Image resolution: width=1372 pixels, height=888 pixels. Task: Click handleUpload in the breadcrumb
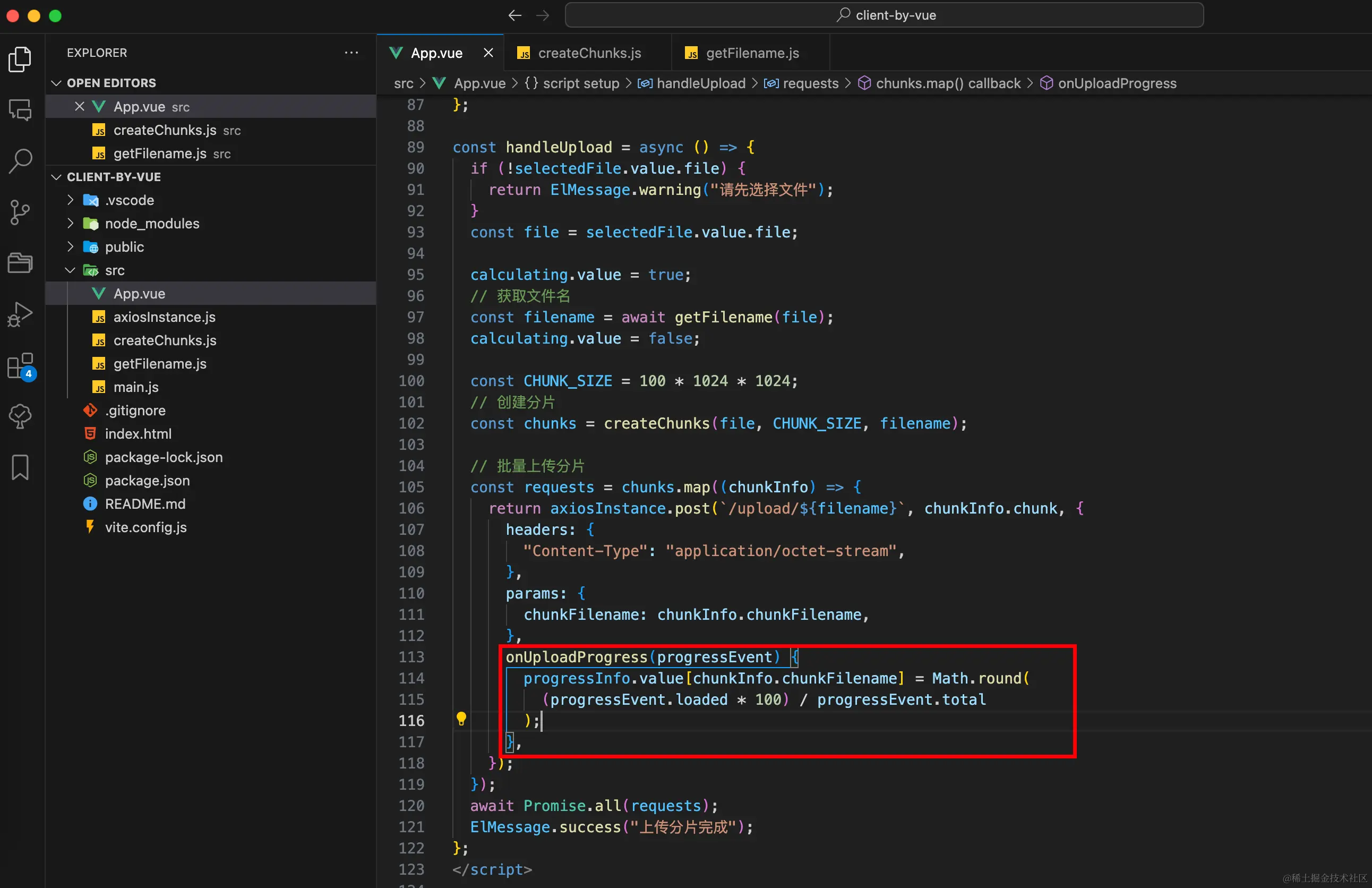700,83
